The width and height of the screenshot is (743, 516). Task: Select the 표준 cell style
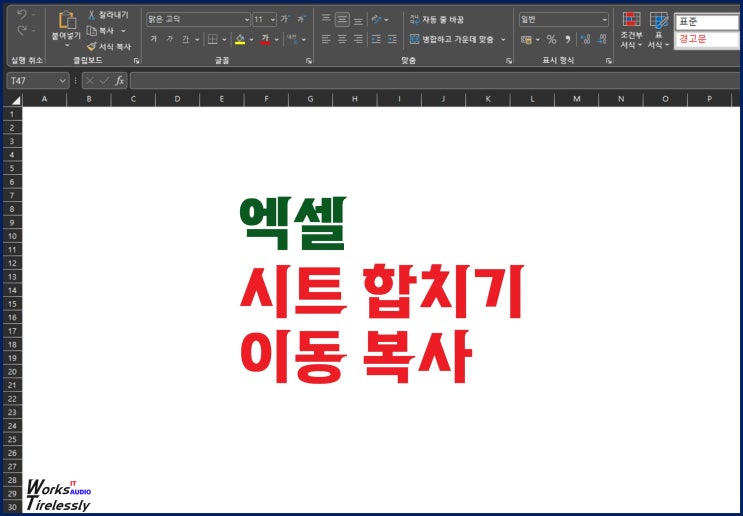708,22
